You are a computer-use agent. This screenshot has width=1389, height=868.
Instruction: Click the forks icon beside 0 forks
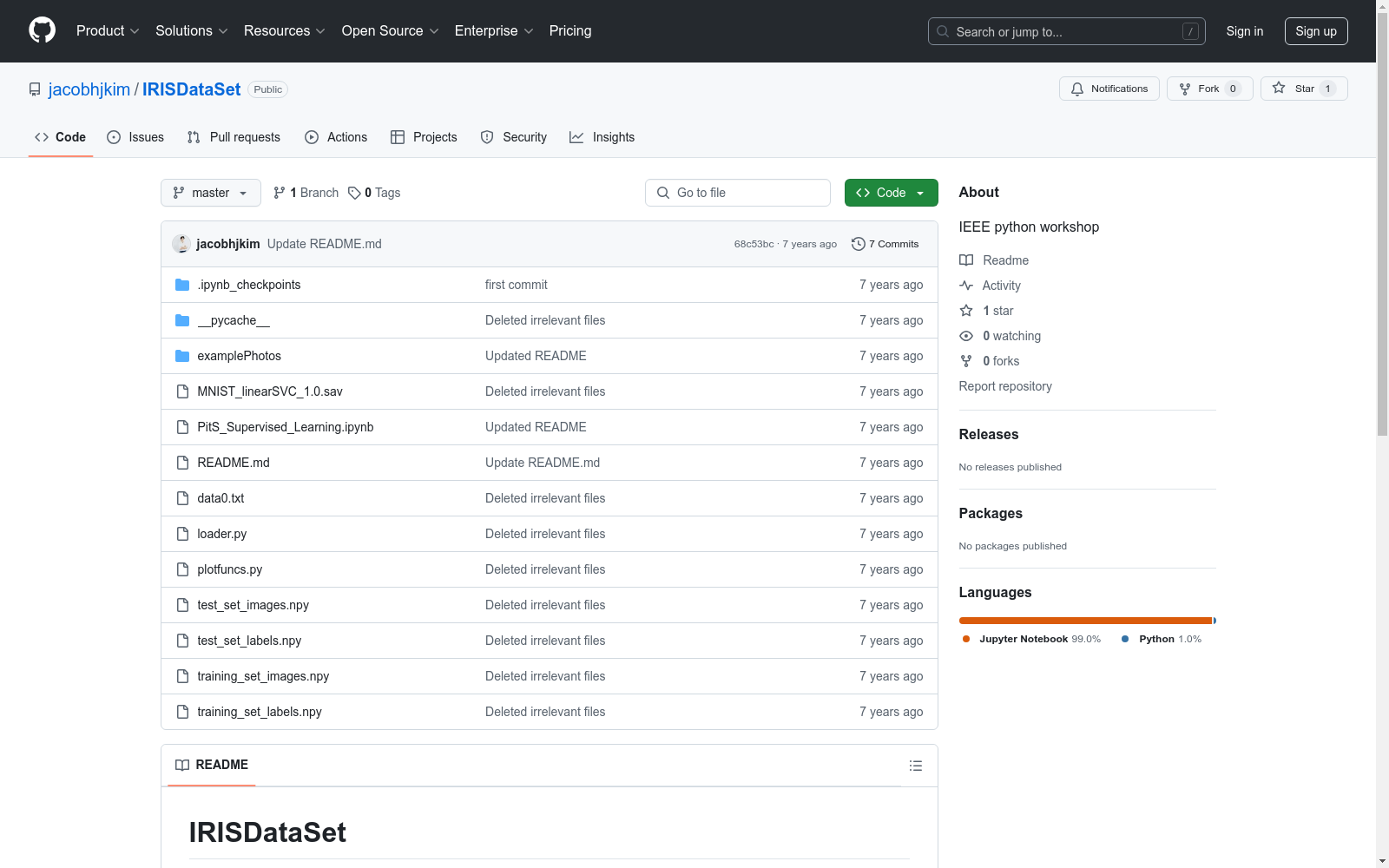click(x=966, y=361)
